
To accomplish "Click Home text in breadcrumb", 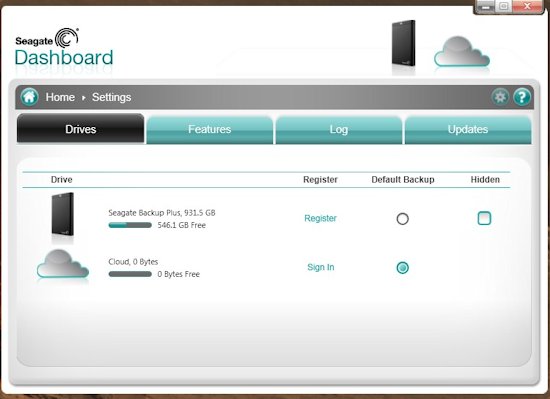I will point(60,97).
